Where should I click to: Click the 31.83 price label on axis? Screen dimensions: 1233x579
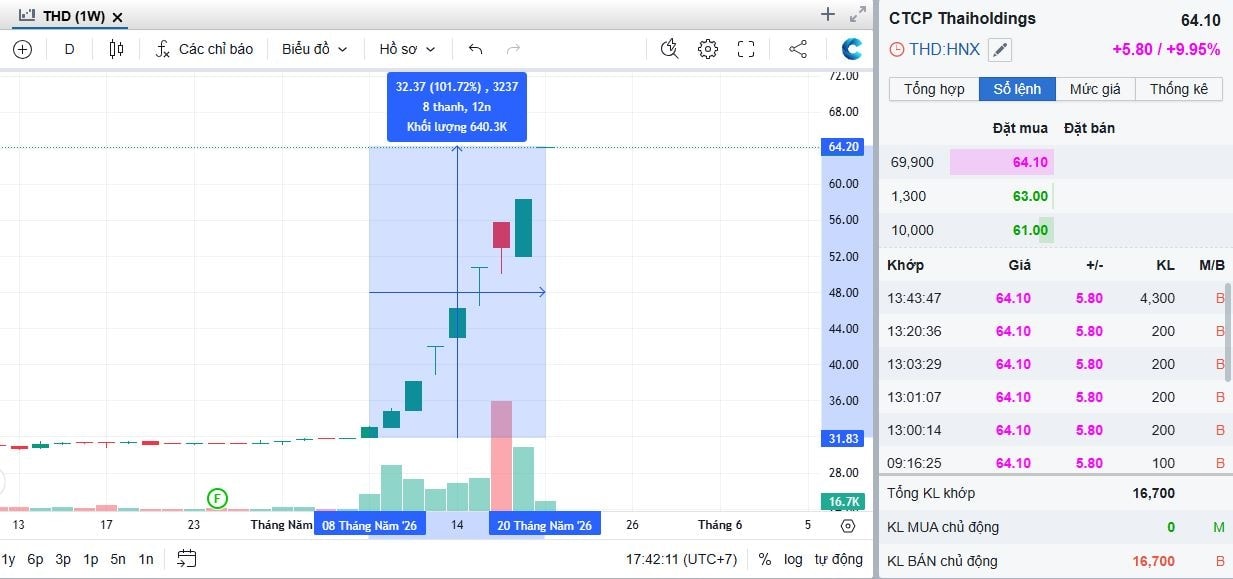point(843,438)
